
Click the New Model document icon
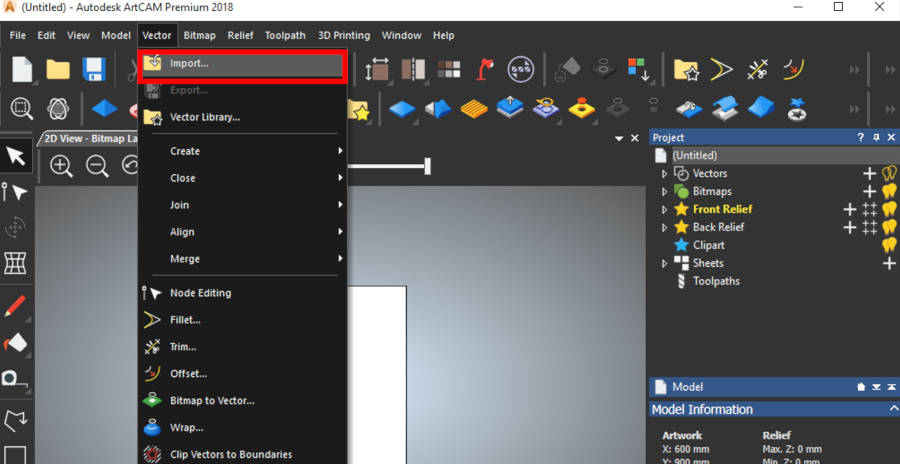pos(22,69)
